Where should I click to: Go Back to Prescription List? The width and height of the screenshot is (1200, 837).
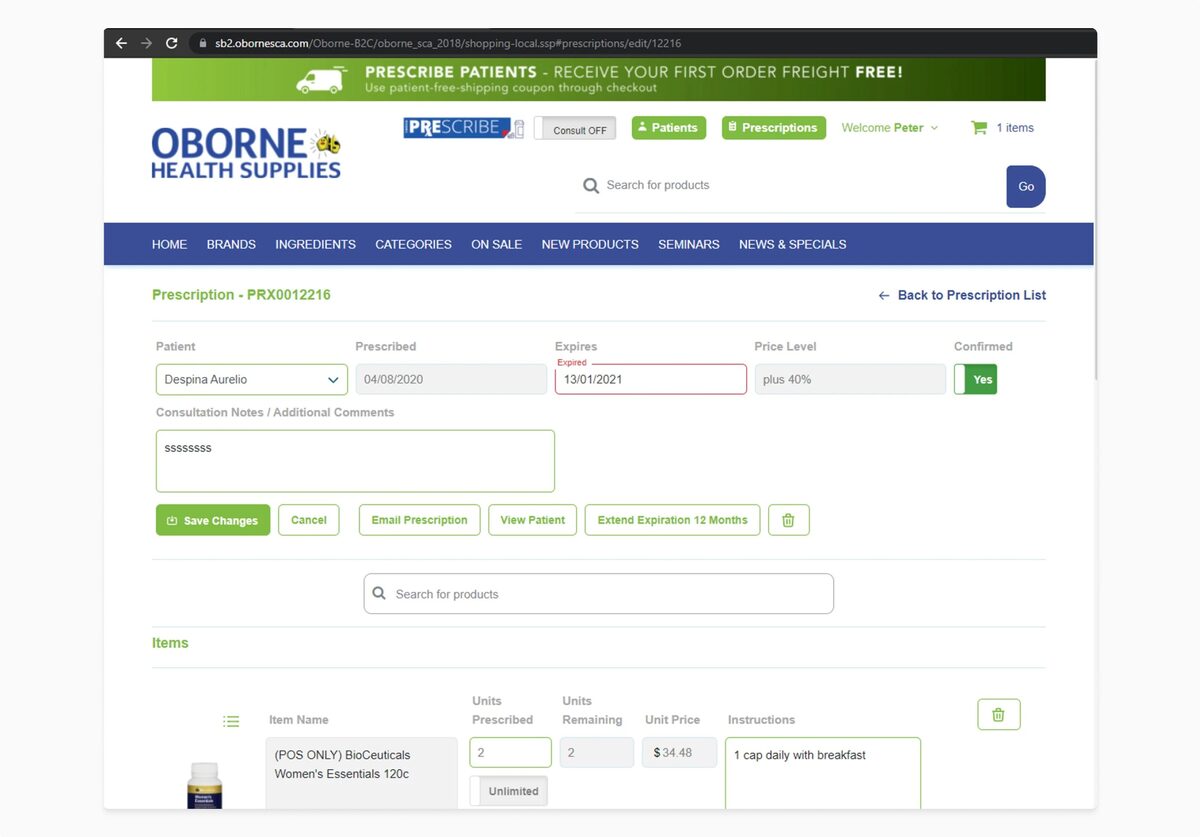point(961,295)
